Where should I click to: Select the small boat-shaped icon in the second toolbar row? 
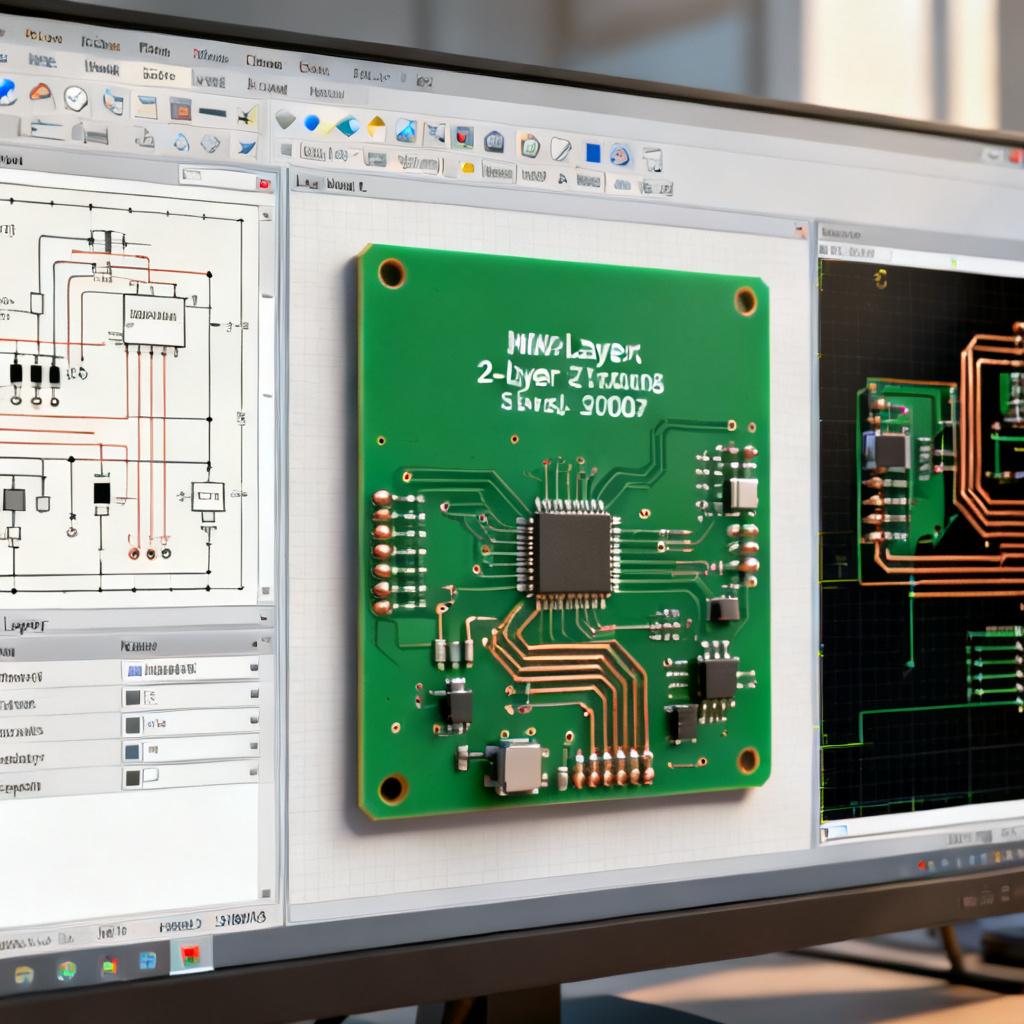tap(144, 138)
